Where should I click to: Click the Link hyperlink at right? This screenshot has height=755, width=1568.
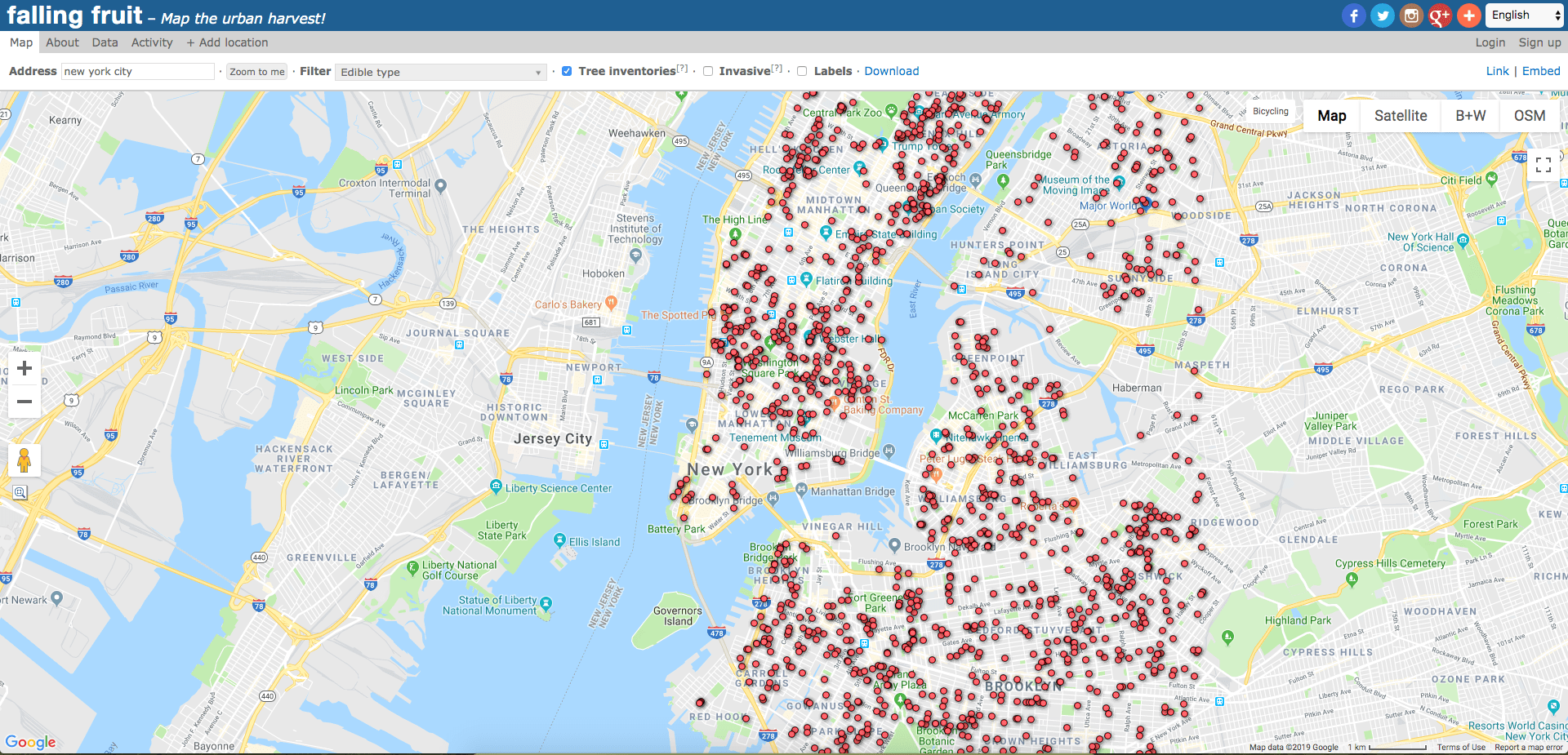1498,71
